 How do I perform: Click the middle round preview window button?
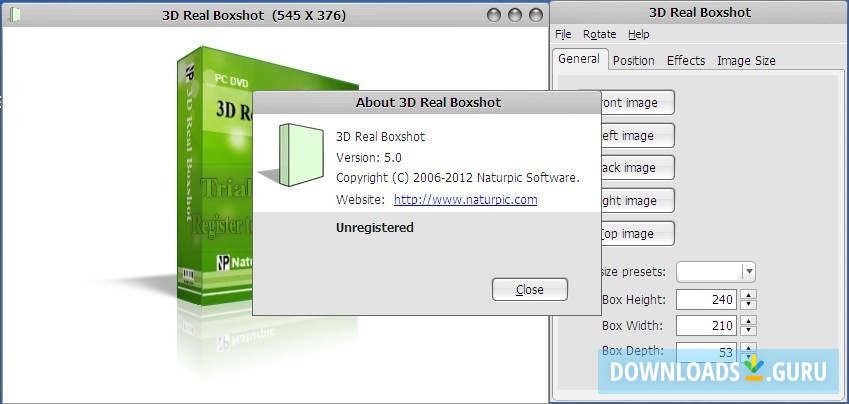(515, 15)
